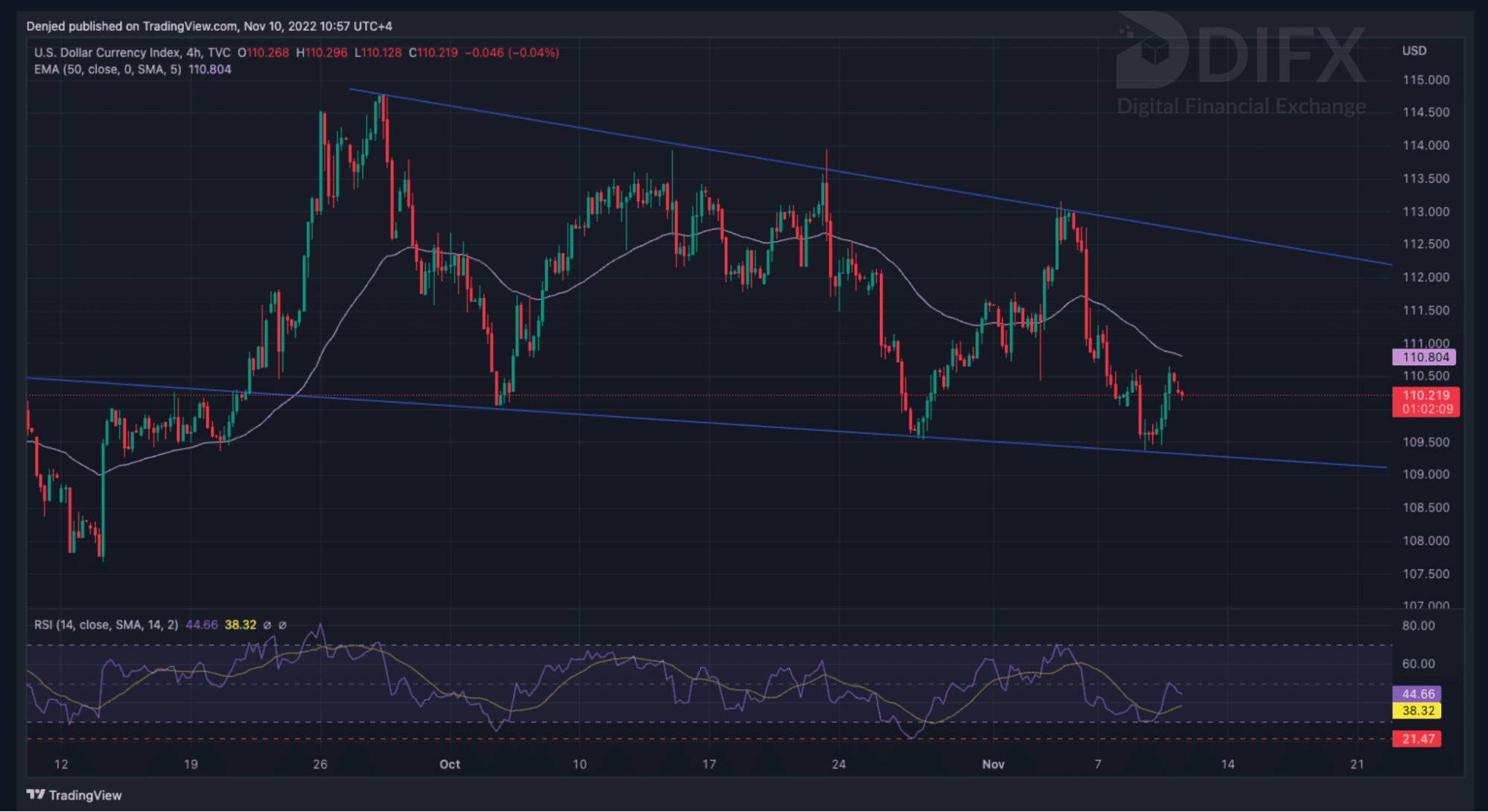Click the countdown timer 01:02:09 label
1488x812 pixels.
click(1427, 409)
